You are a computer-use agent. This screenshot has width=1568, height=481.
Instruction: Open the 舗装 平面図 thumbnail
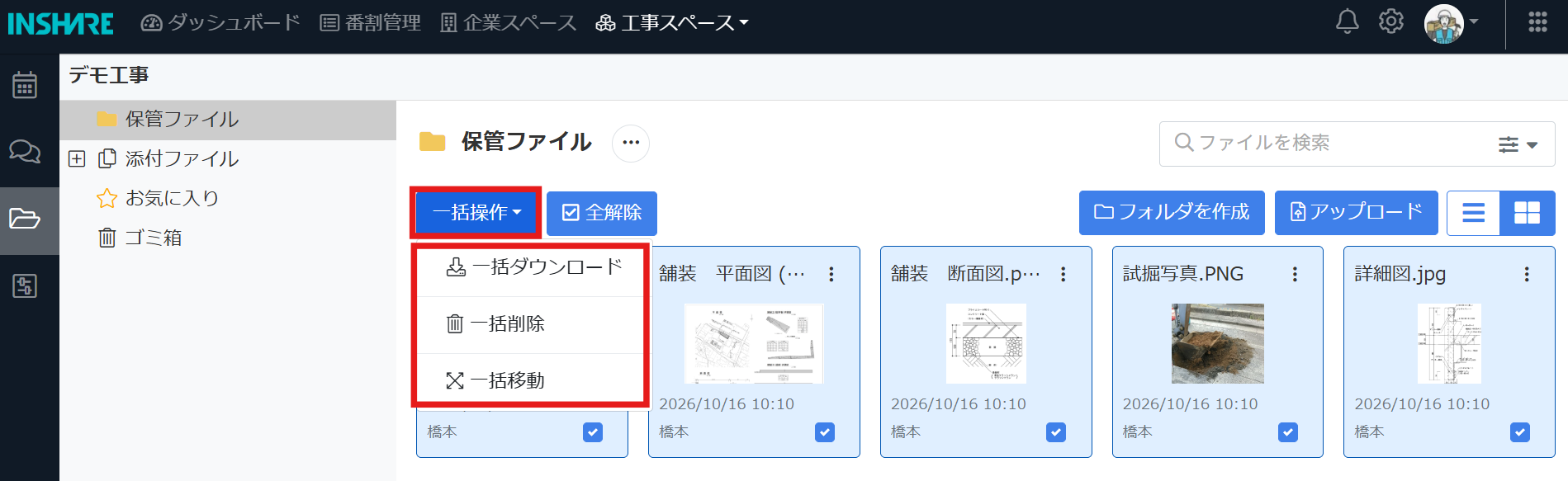tap(754, 343)
